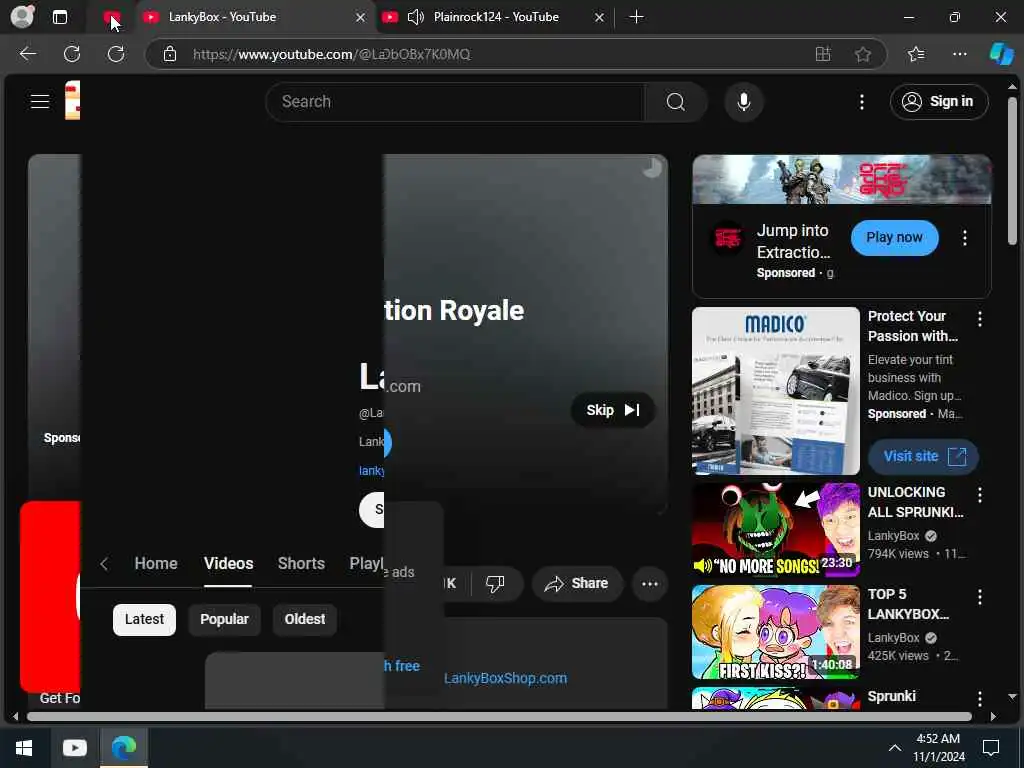Click Sign in button
The image size is (1024, 768).
pos(938,102)
